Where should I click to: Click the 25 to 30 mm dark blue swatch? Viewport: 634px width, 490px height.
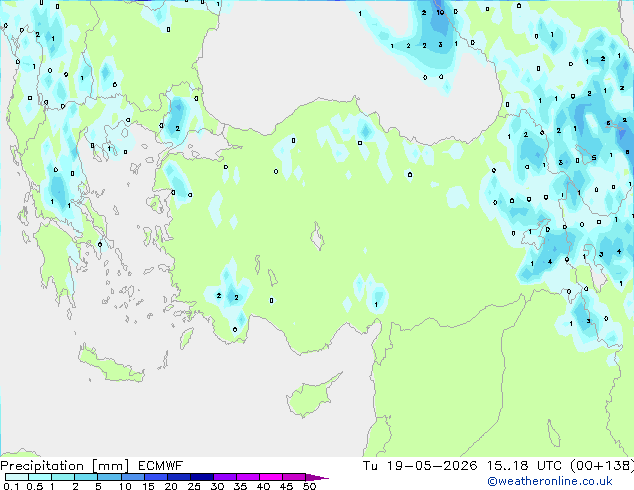click(x=202, y=477)
